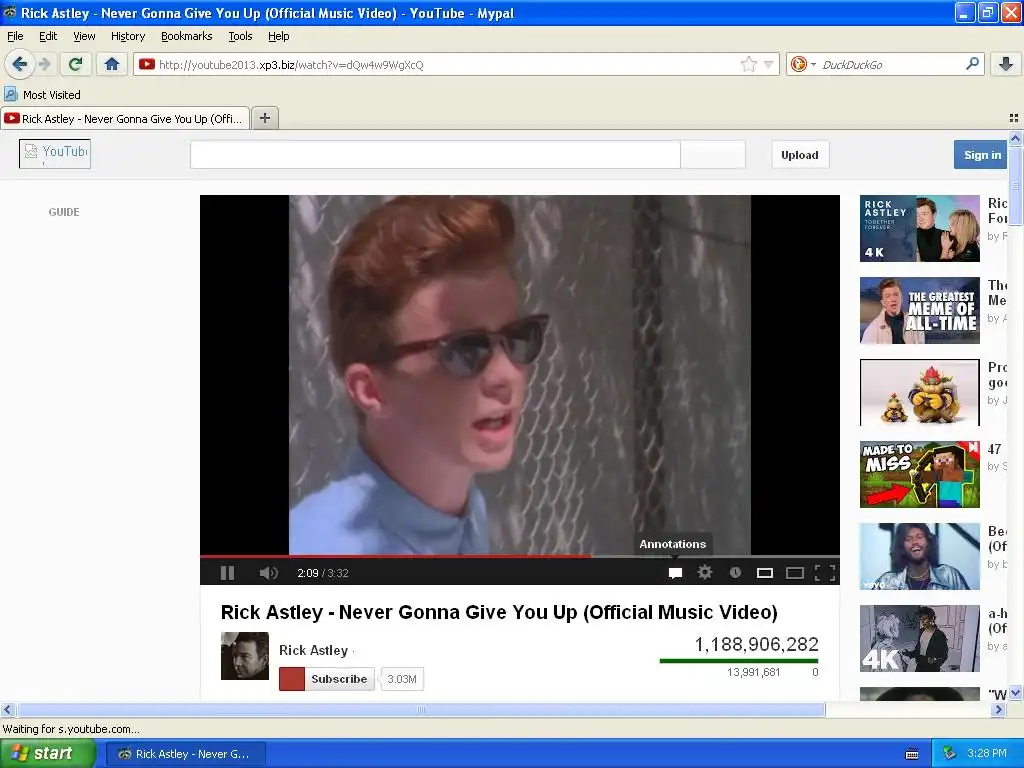The width and height of the screenshot is (1024, 768).
Task: Expand the URL history dropdown arrow
Action: [x=769, y=64]
